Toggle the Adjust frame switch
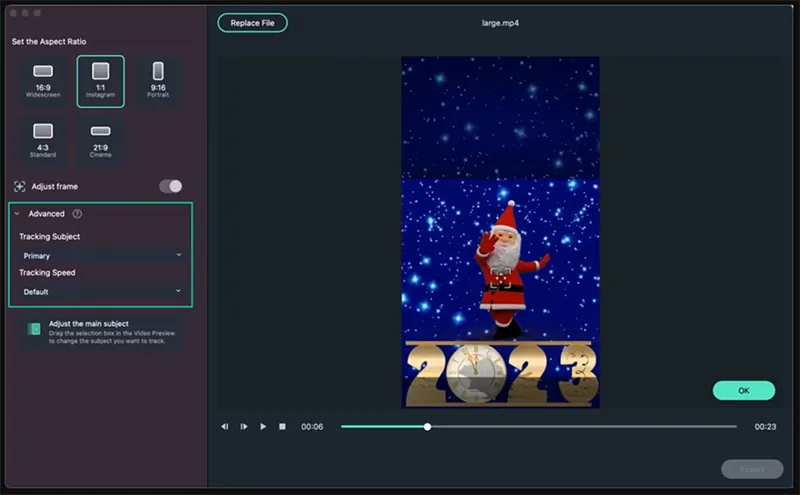The width and height of the screenshot is (800, 495). 170,186
